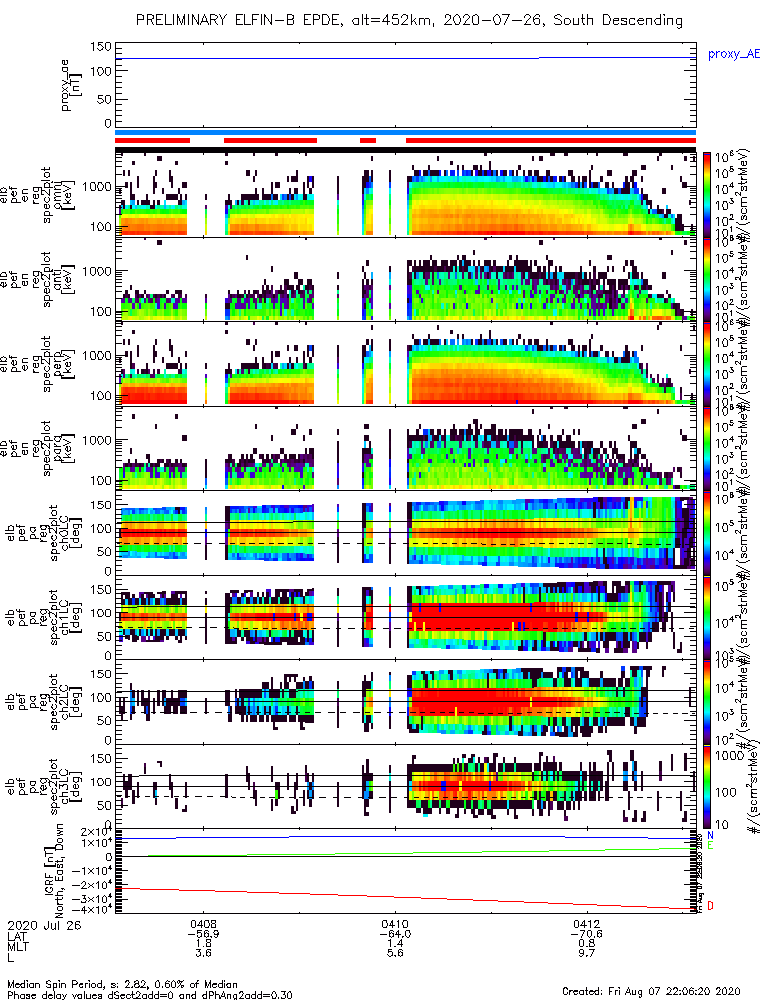Click the ch2LC pitch-angle spectrogram panel
Screen dimensions: 775x1000
(x=406, y=702)
